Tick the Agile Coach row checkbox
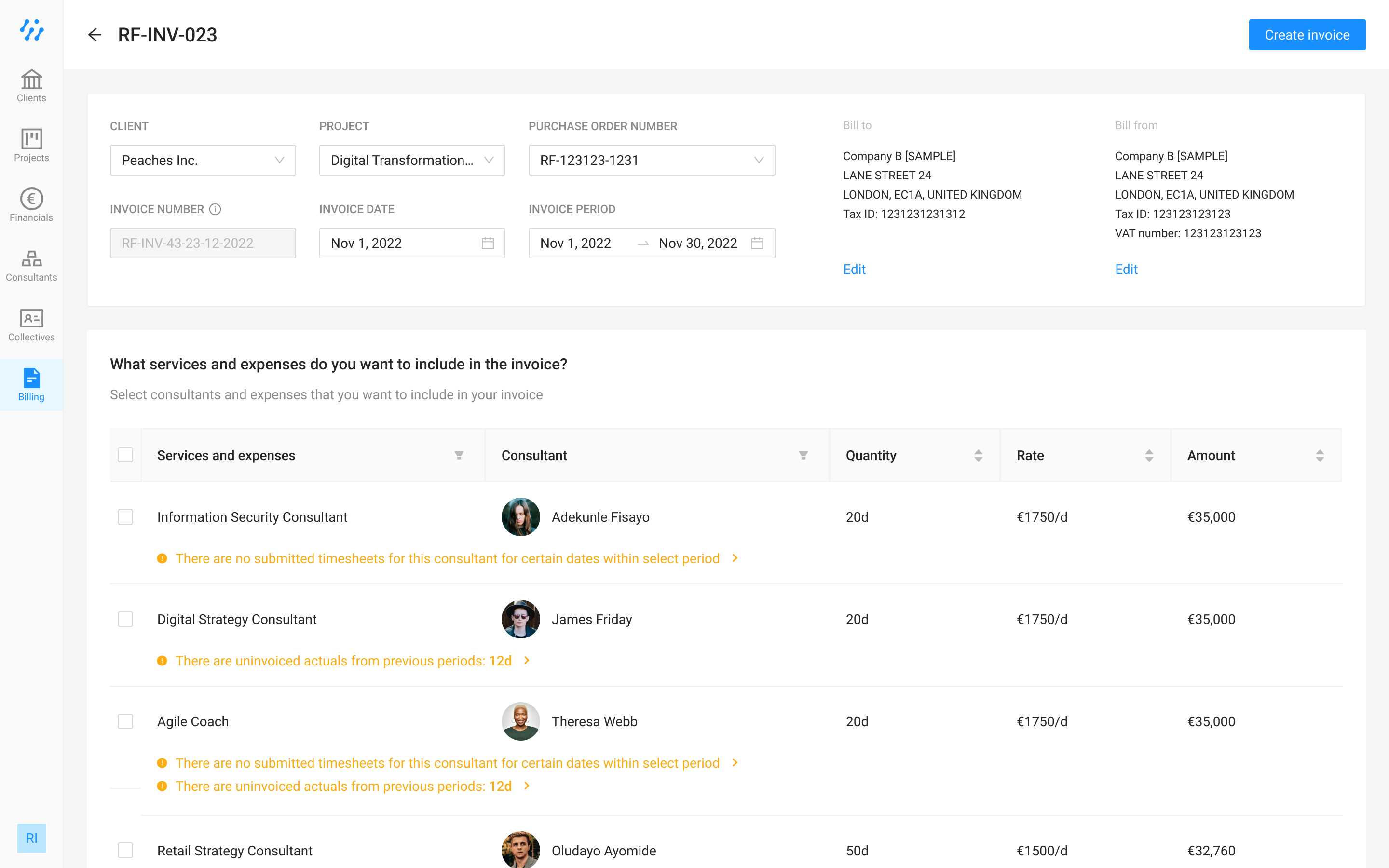 point(125,721)
